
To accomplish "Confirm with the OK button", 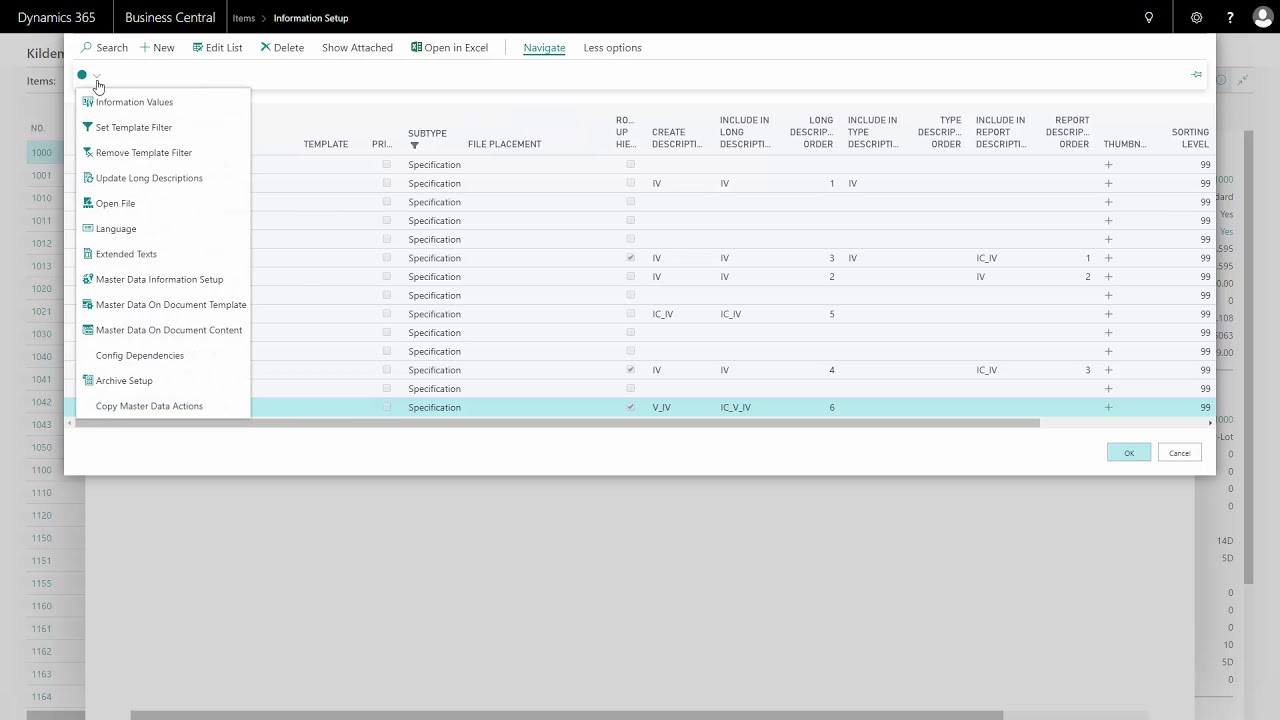I will tap(1129, 453).
